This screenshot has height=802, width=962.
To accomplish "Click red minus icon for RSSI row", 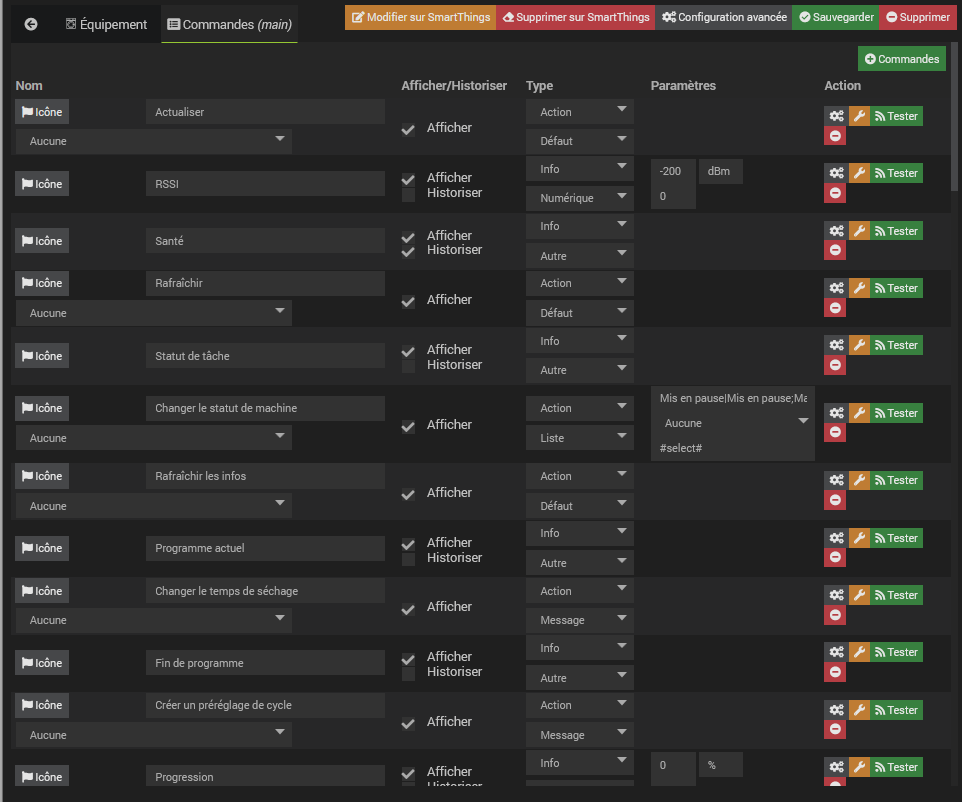I will [x=835, y=193].
